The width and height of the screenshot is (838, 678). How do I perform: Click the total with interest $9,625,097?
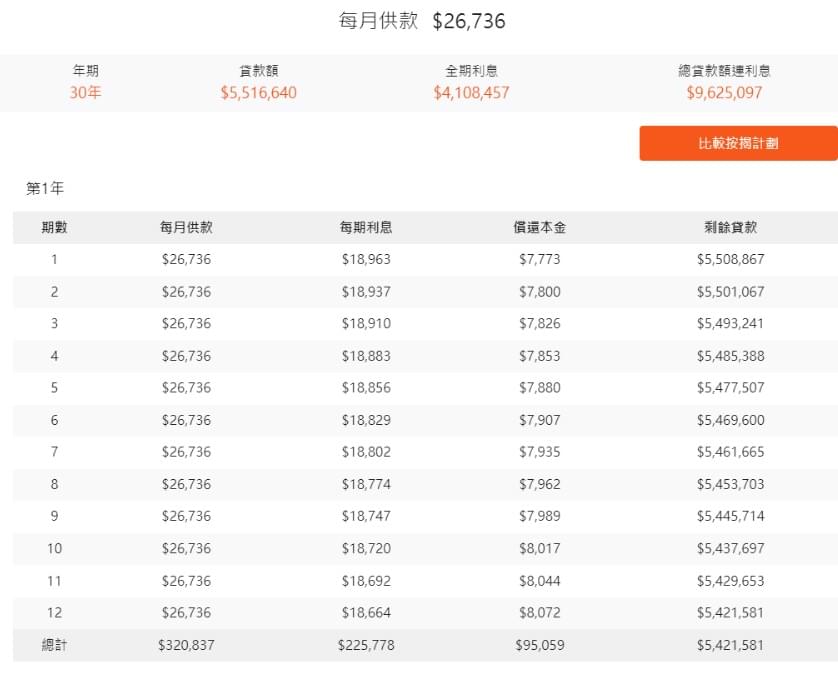coord(724,92)
